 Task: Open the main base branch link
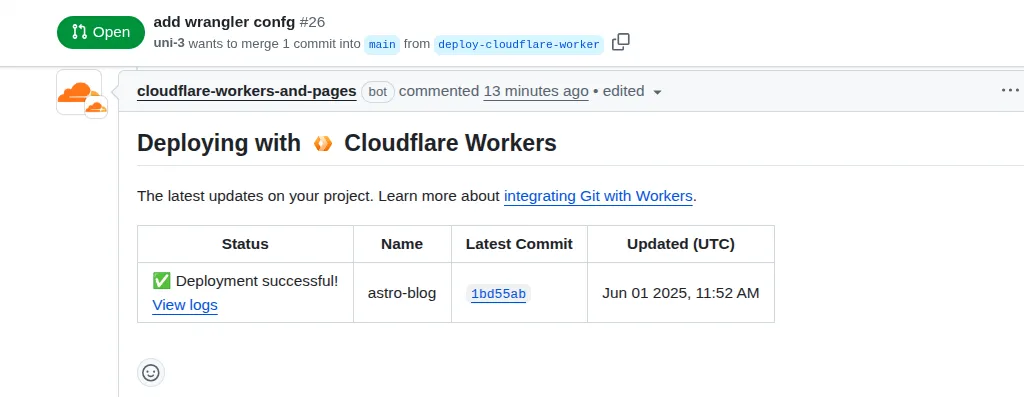pos(382,44)
